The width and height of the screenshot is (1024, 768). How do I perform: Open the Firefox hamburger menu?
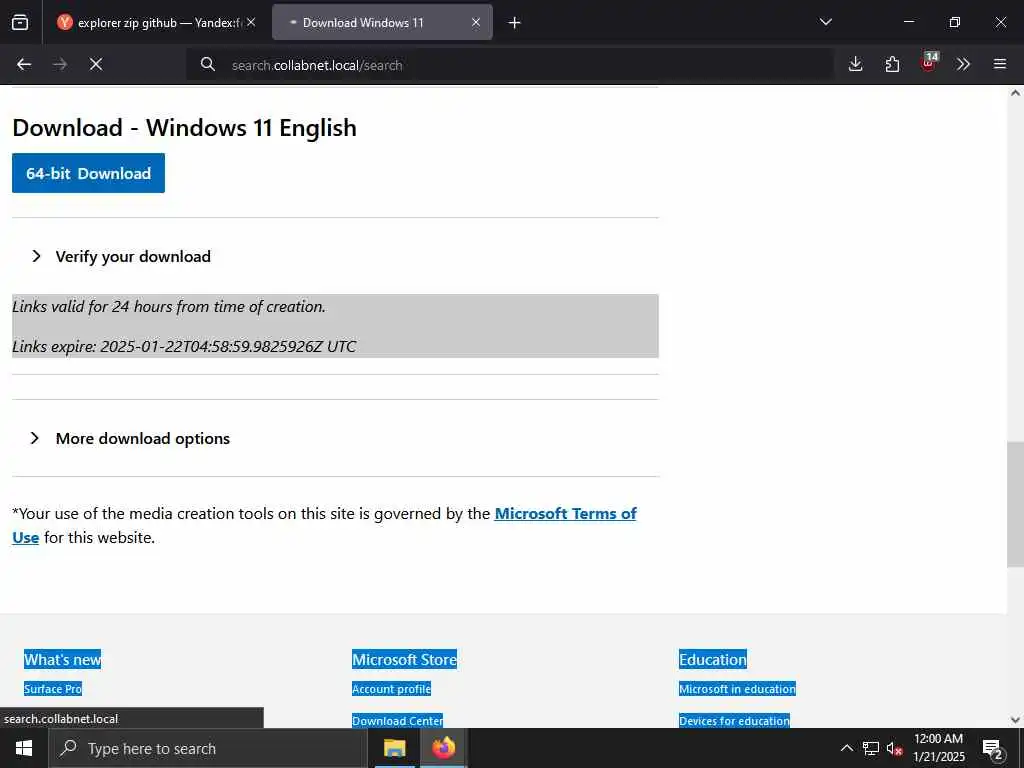click(x=1000, y=64)
